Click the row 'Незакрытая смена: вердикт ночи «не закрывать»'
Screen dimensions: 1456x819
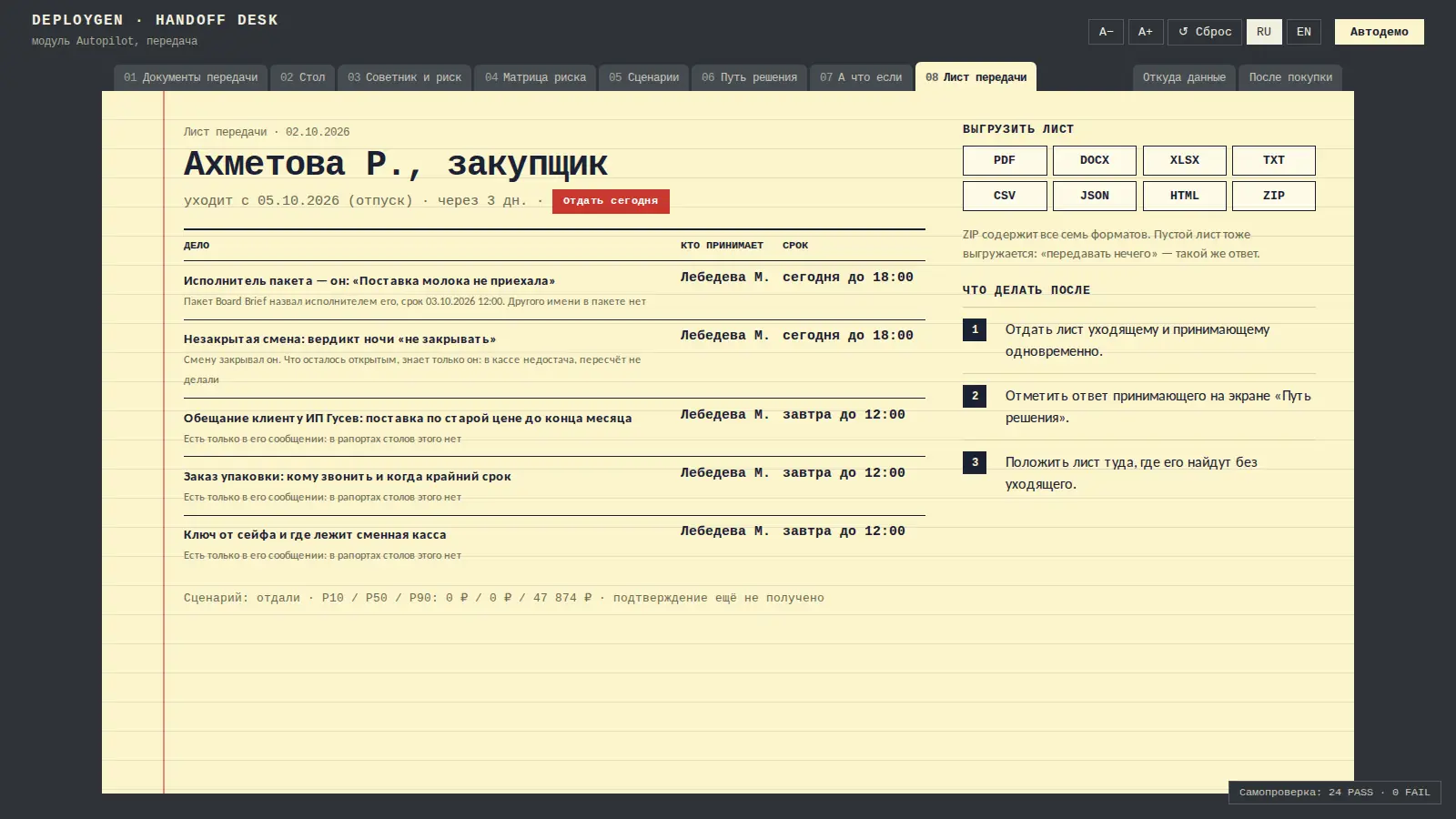pyautogui.click(x=554, y=359)
